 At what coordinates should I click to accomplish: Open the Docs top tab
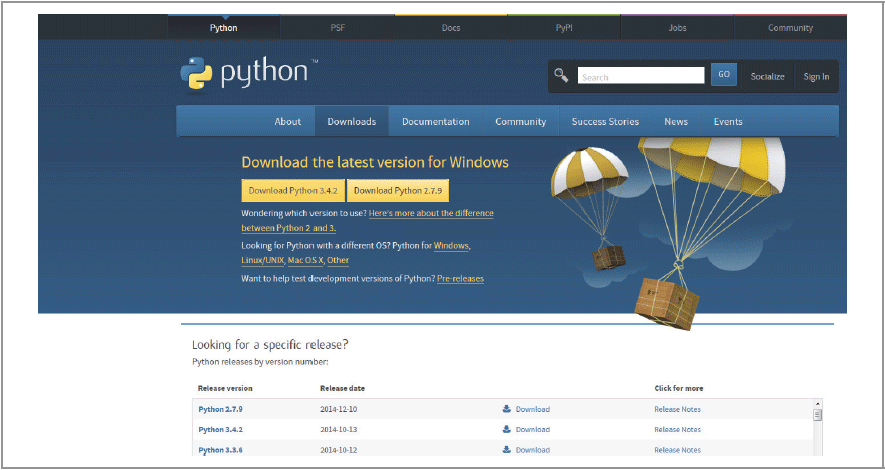point(451,28)
